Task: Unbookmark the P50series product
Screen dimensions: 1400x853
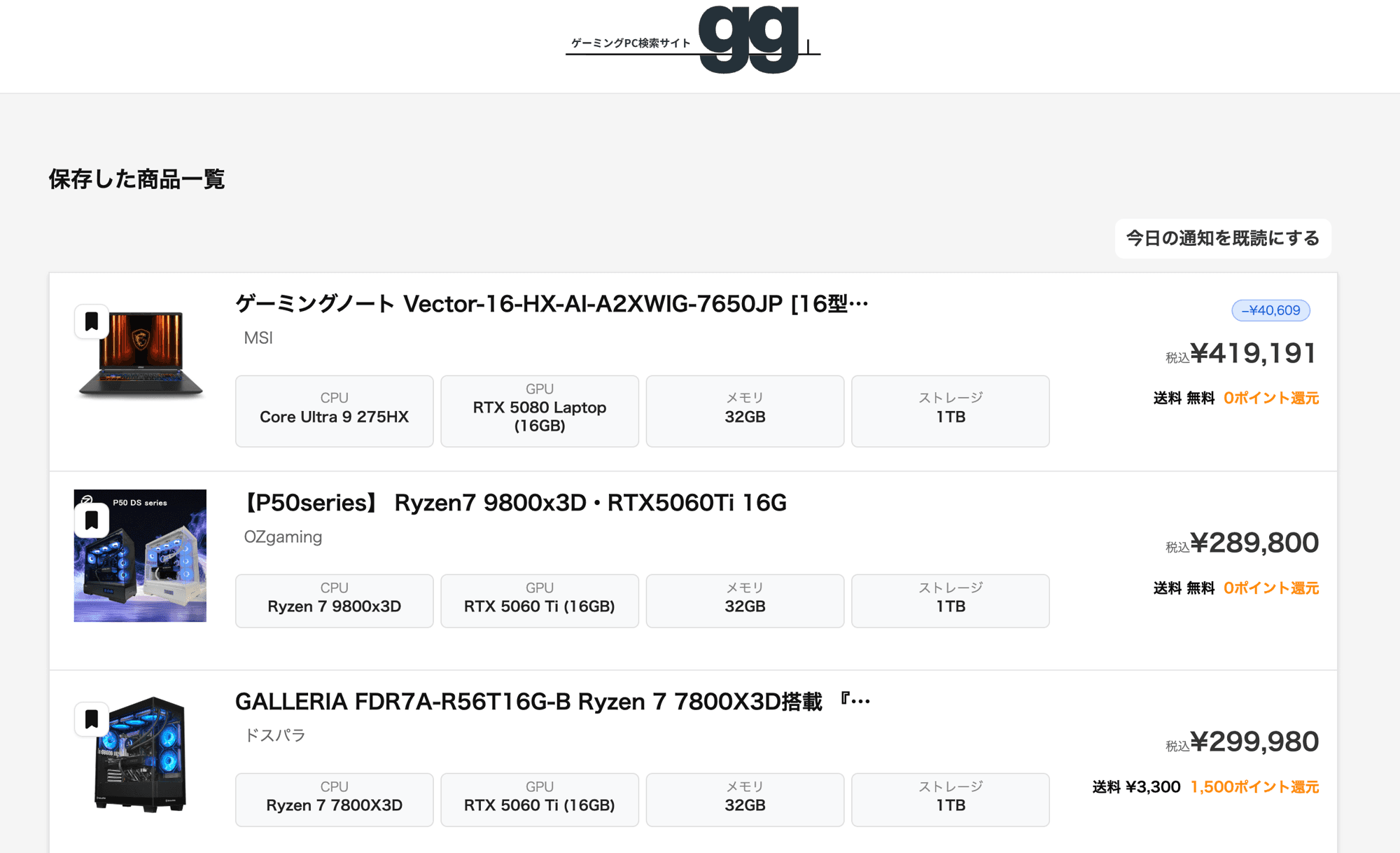Action: [x=92, y=520]
